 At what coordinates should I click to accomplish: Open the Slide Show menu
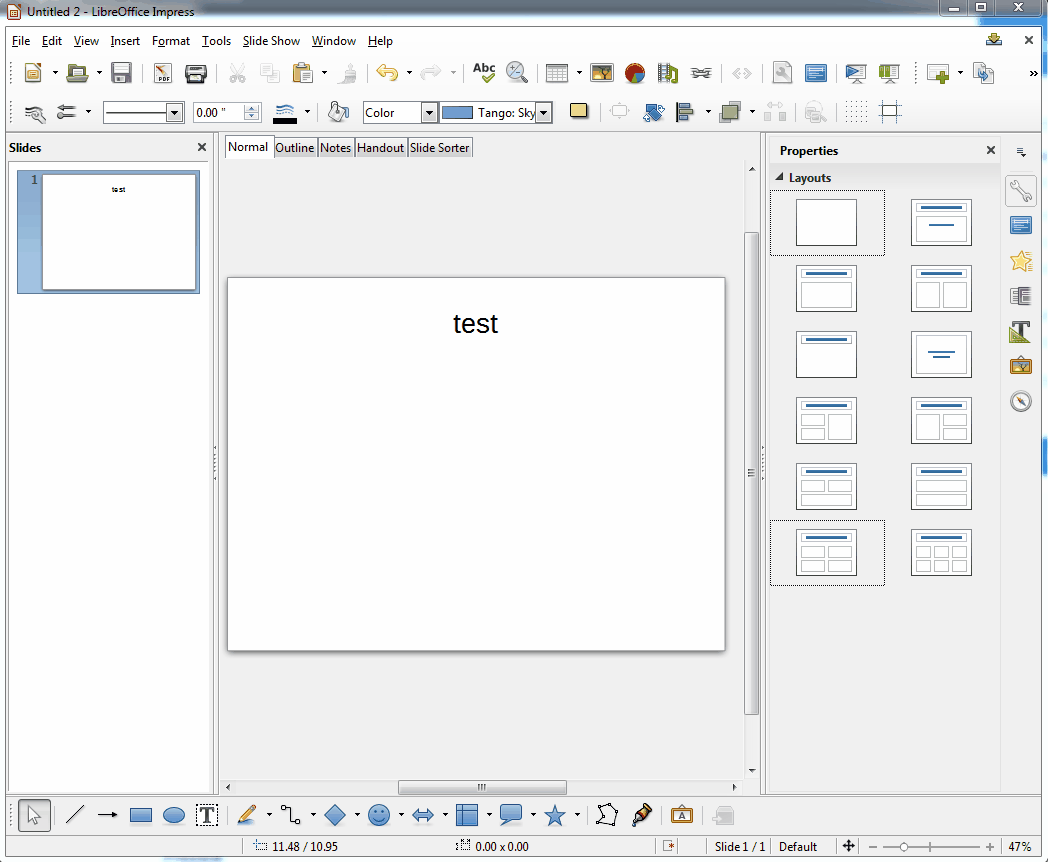point(271,41)
